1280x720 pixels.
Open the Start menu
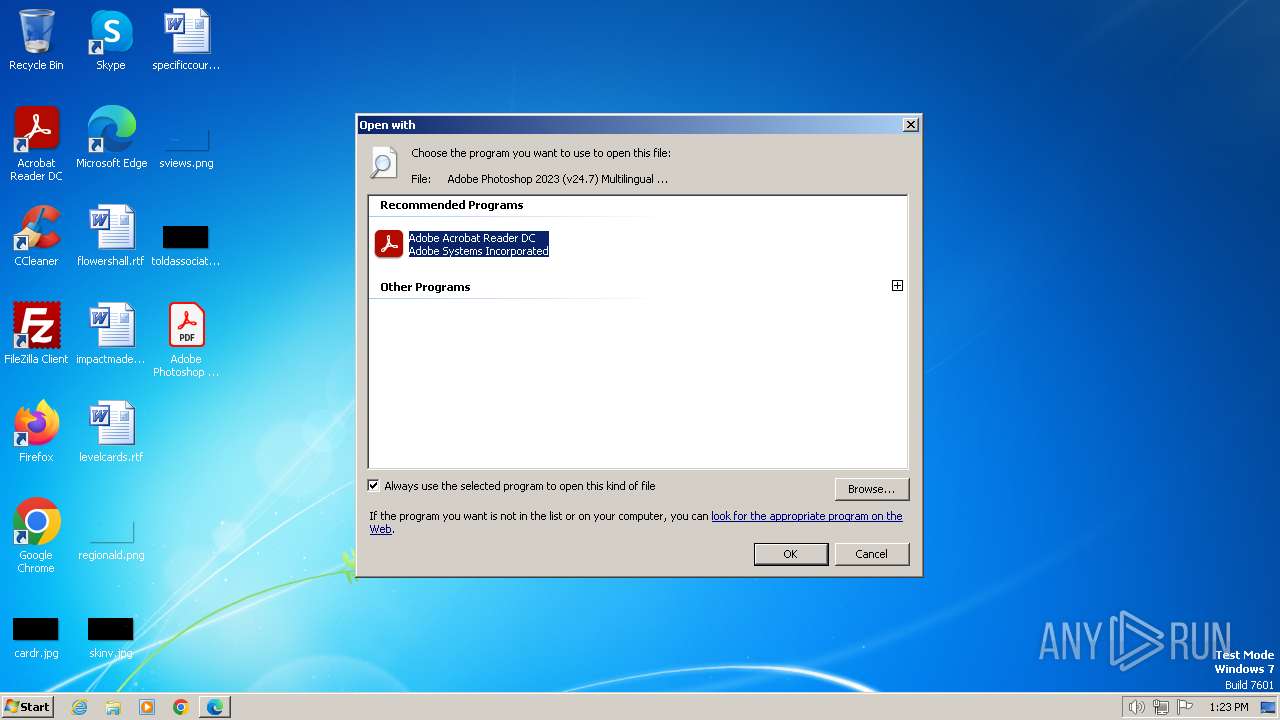tap(27, 707)
